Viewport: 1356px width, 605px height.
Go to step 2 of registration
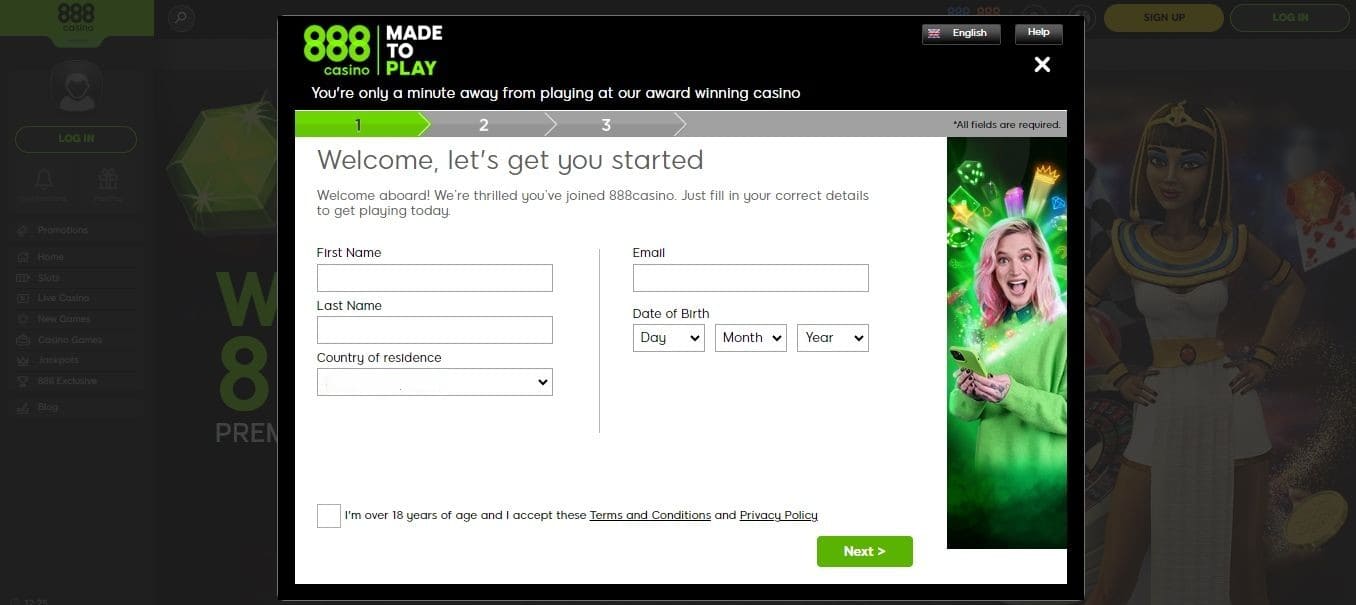tap(483, 125)
